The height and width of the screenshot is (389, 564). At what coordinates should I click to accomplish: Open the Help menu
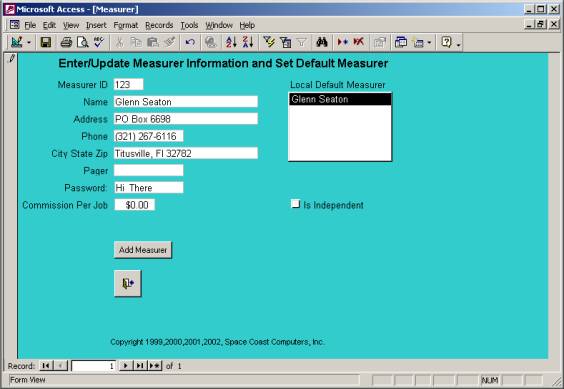(x=247, y=25)
